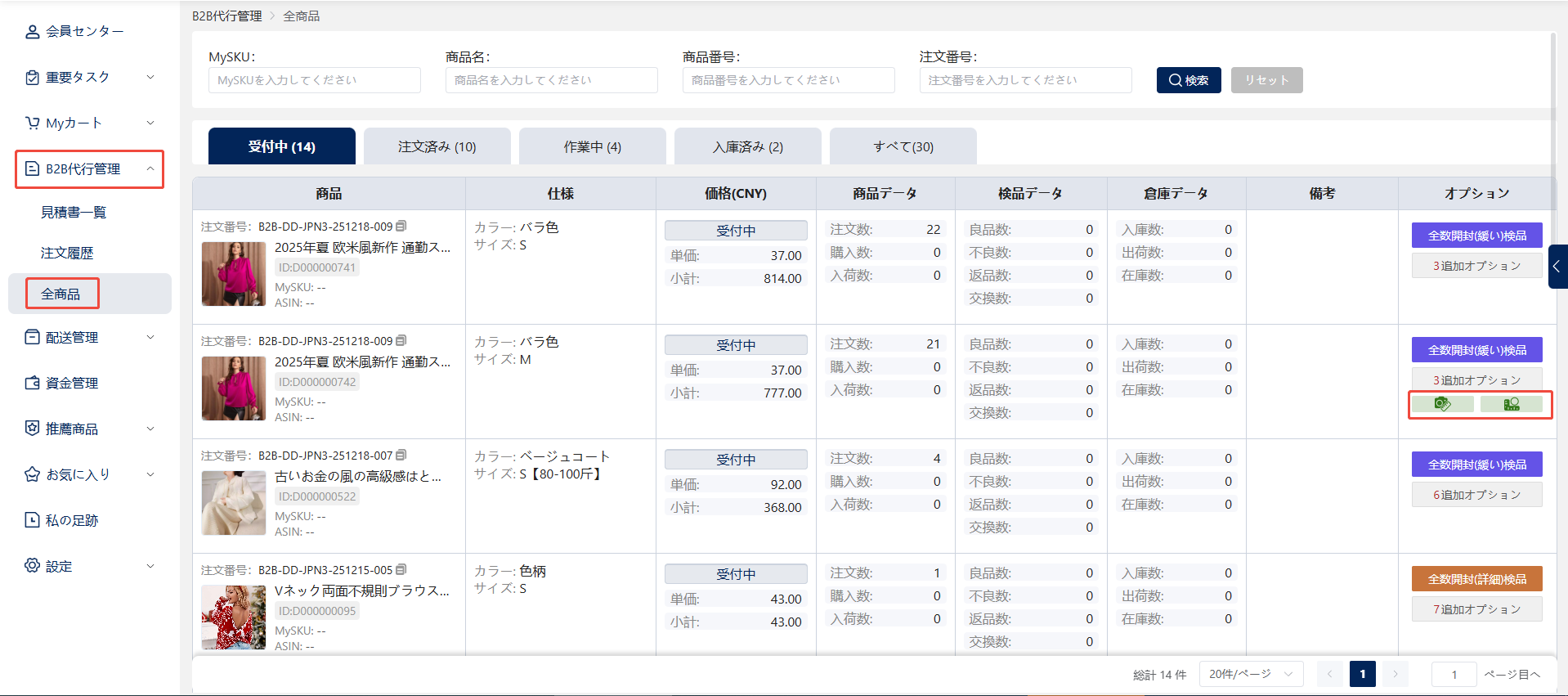Click the member center person icon
The image size is (1568, 696).
tap(33, 31)
